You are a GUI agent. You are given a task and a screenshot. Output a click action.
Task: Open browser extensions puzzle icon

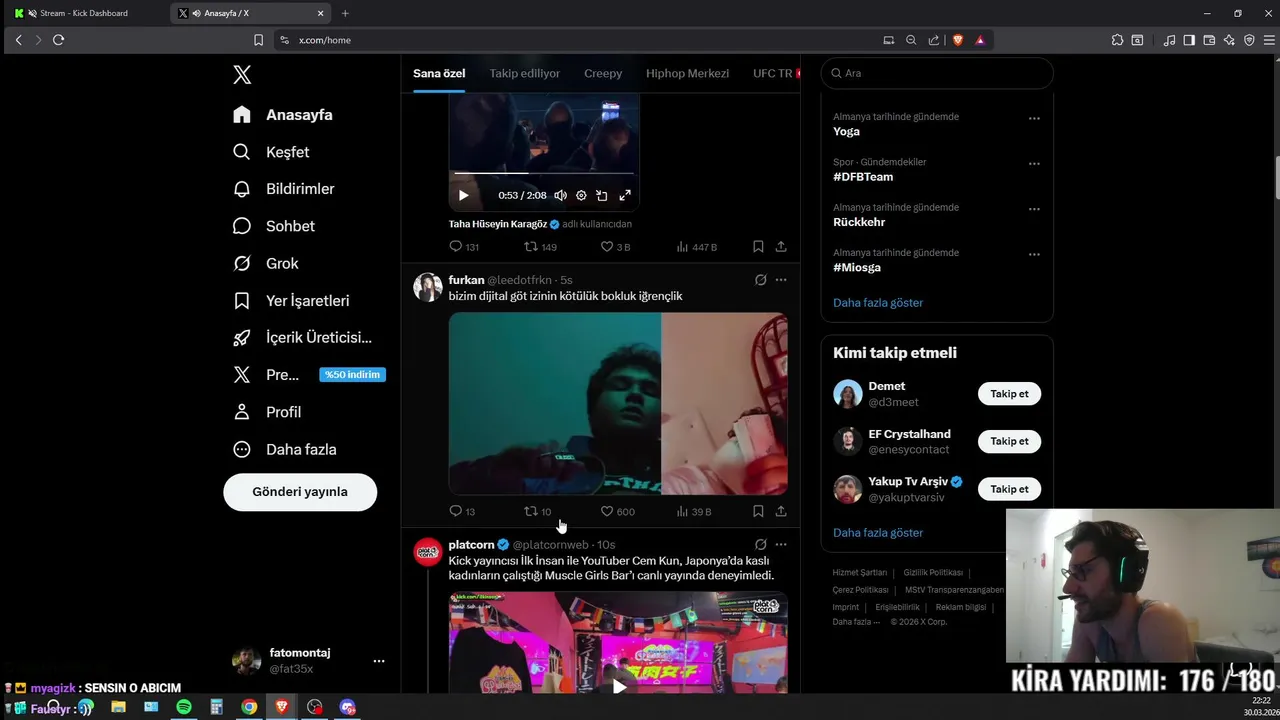(1117, 40)
